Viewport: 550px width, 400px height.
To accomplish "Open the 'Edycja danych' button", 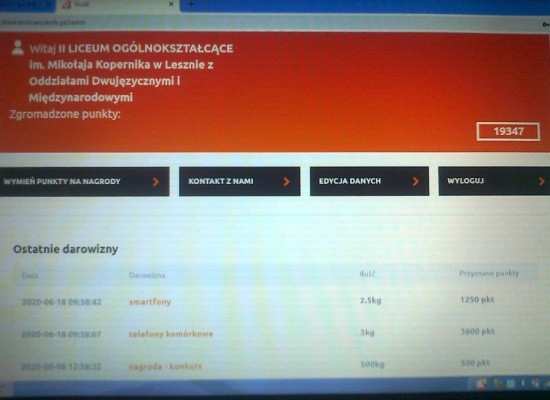I will [x=369, y=181].
